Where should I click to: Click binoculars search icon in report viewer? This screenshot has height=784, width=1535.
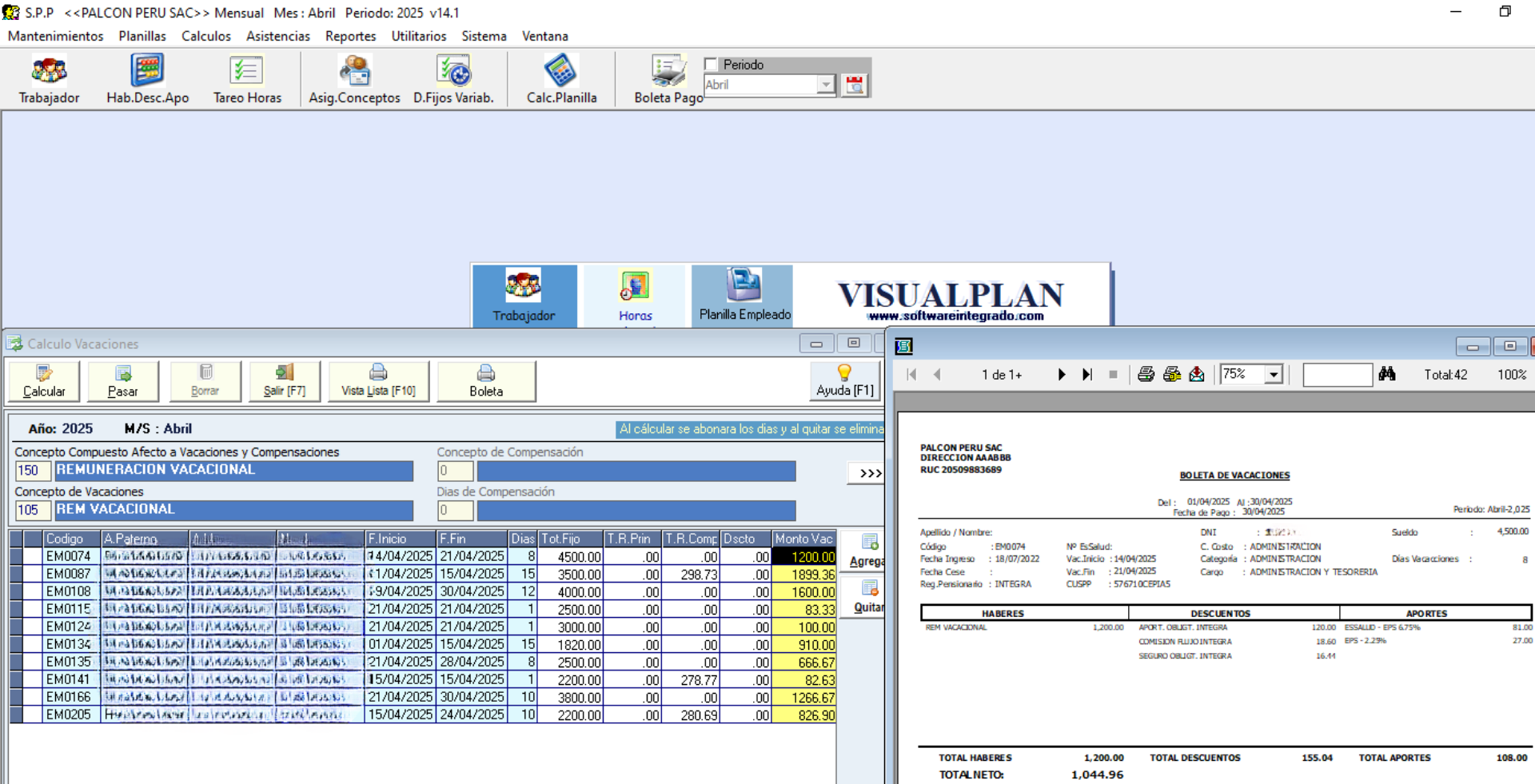pos(1387,374)
